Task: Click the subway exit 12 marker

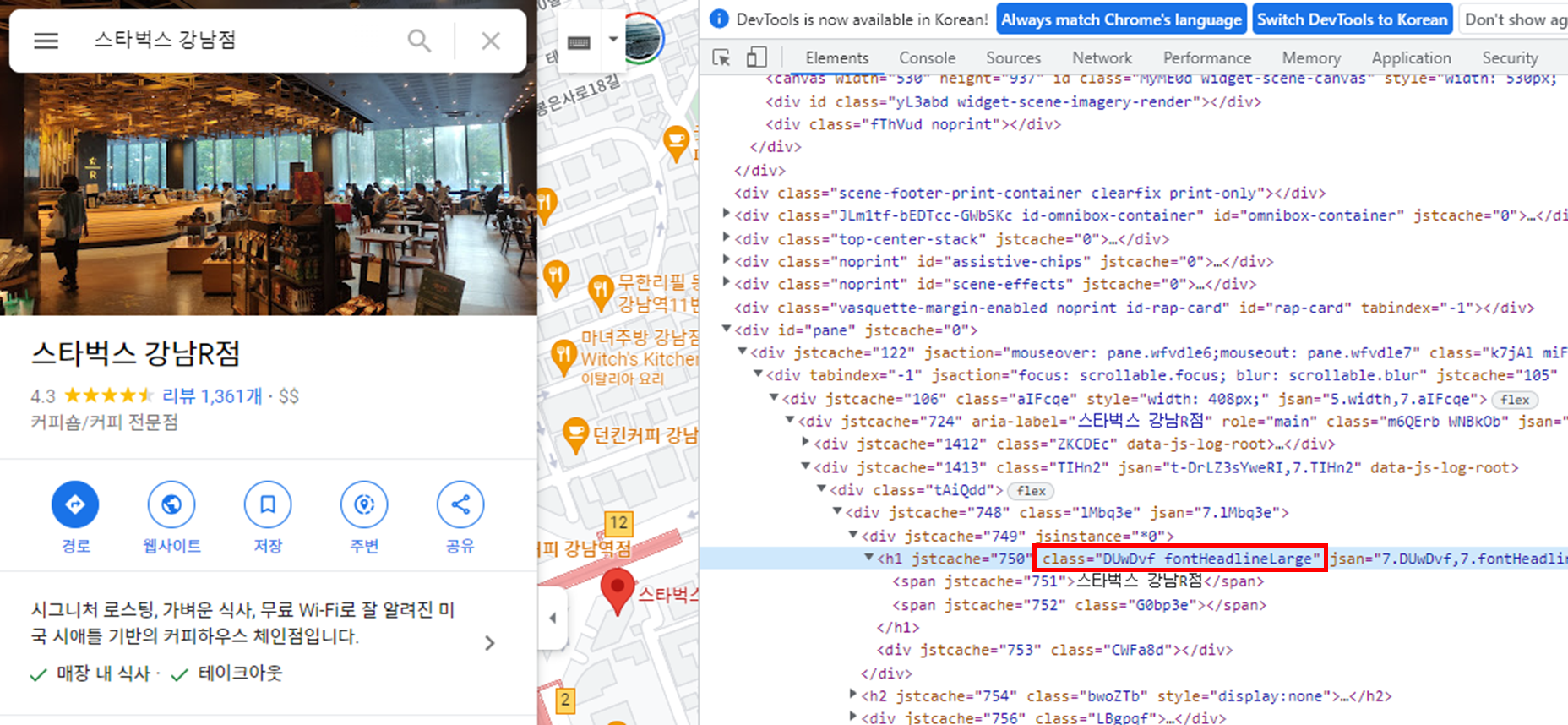Action: (618, 523)
